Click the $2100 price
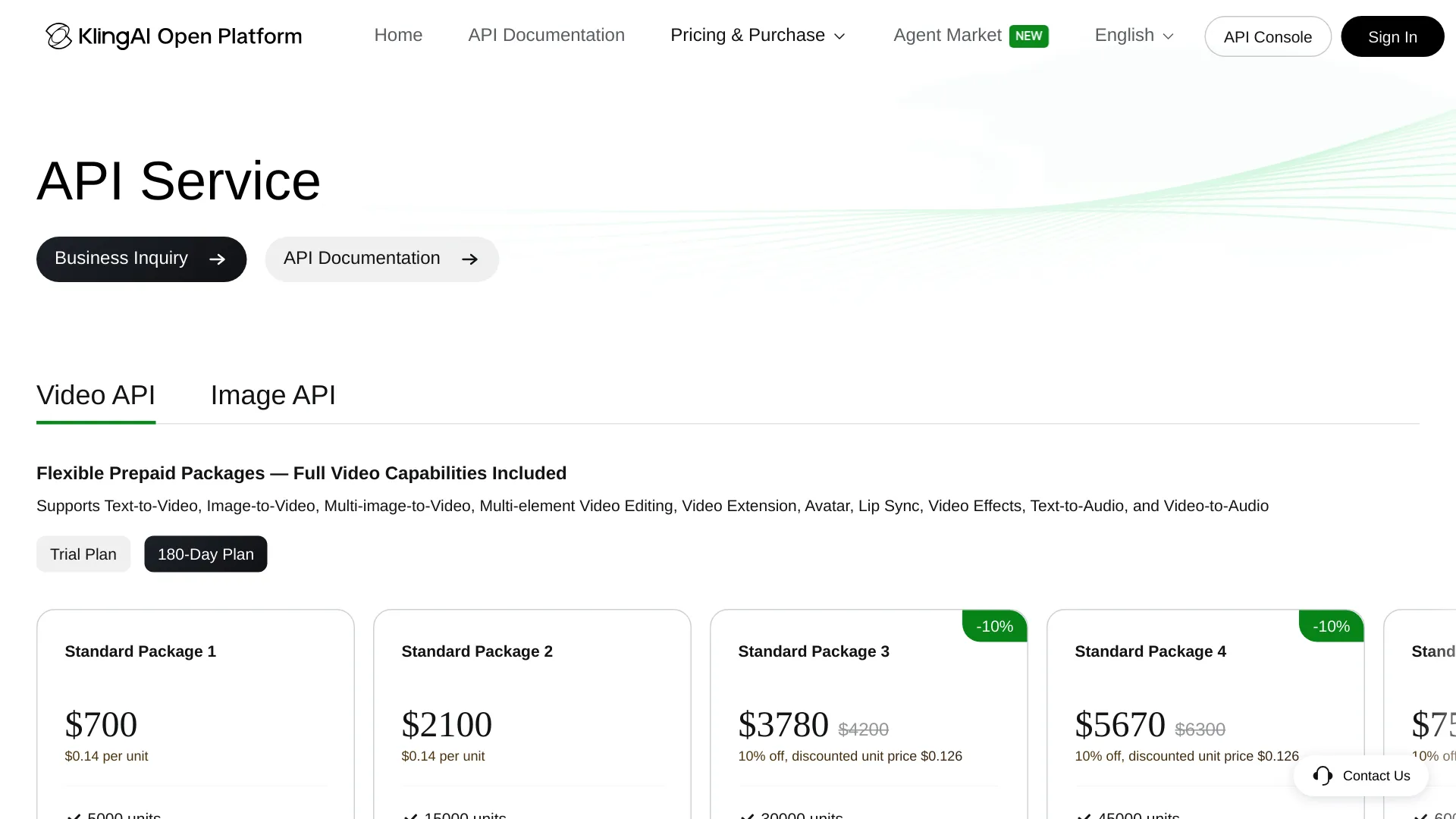Viewport: 1456px width, 819px height. (x=447, y=724)
